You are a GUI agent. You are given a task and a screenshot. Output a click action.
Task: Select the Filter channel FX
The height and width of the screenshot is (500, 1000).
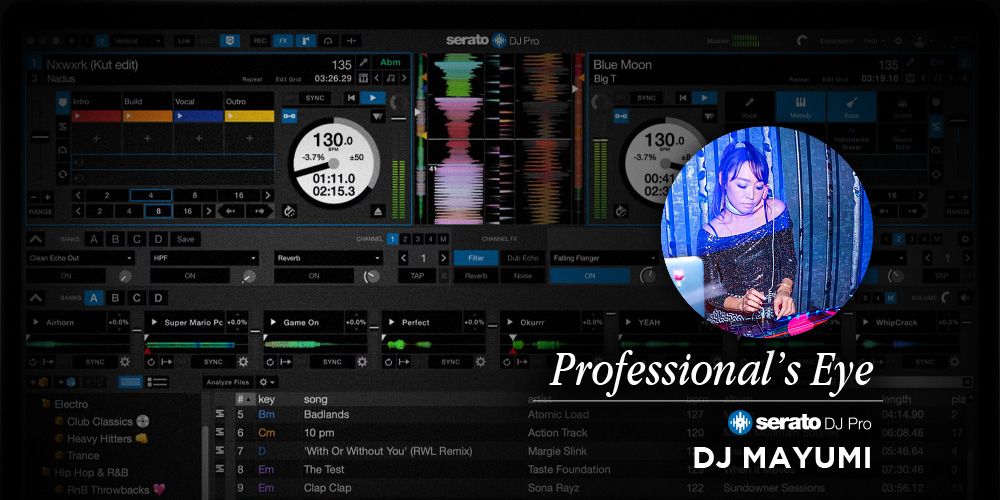pyautogui.click(x=476, y=258)
